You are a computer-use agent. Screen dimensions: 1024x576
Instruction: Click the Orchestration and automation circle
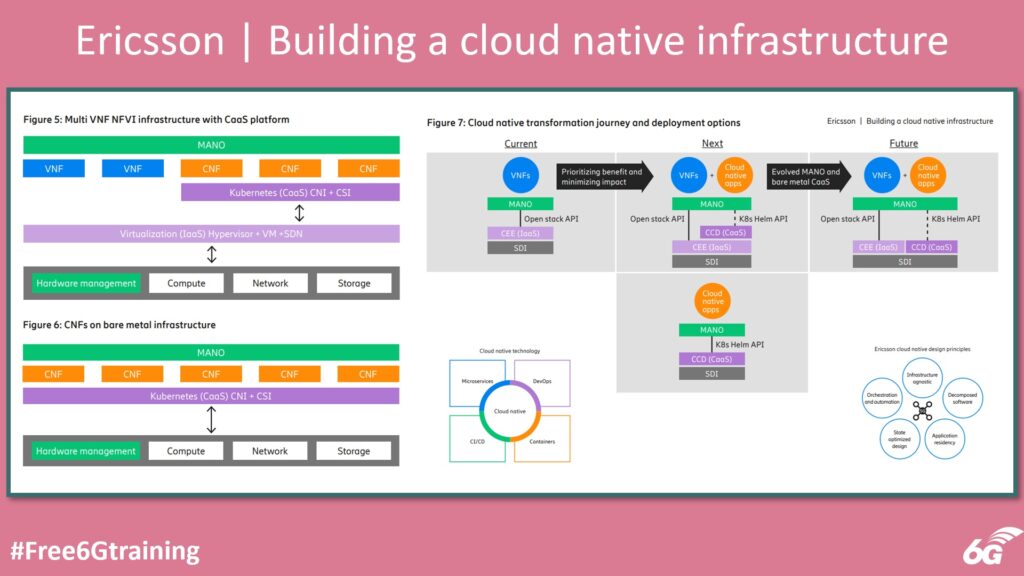point(882,398)
